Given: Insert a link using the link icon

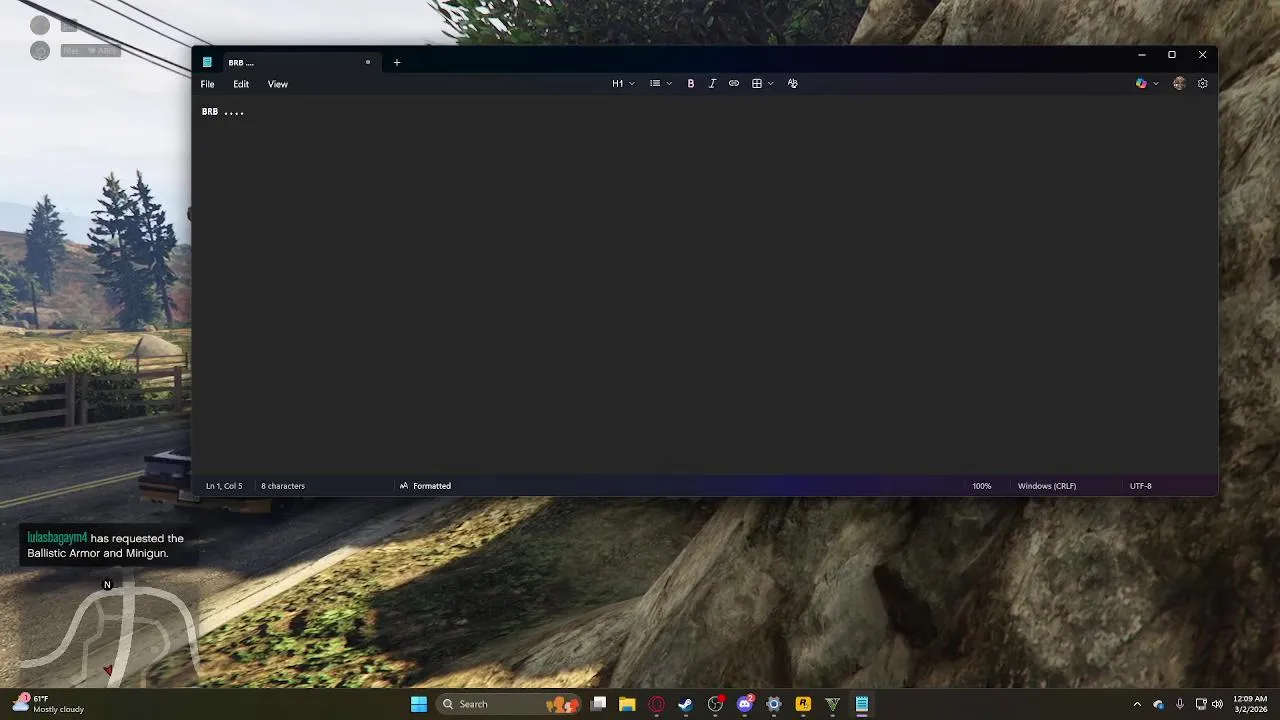Looking at the screenshot, I should [x=734, y=84].
